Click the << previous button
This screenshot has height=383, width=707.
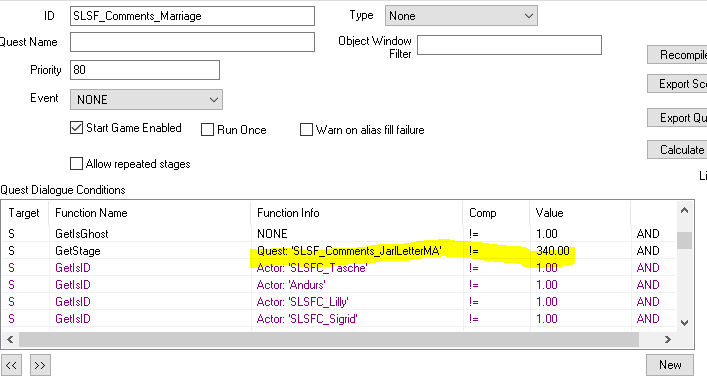(x=11, y=365)
